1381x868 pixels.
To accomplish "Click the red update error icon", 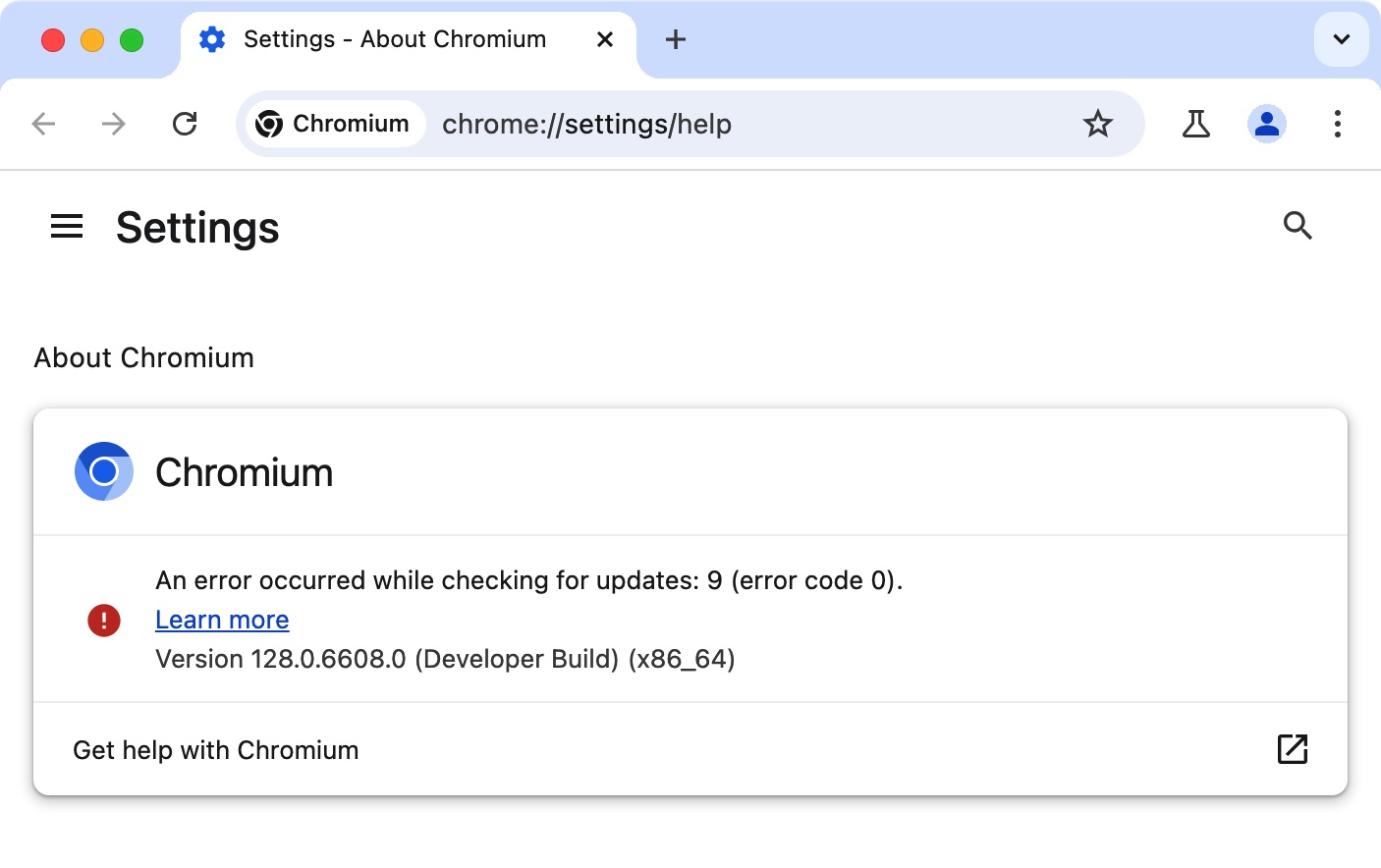I will point(104,620).
